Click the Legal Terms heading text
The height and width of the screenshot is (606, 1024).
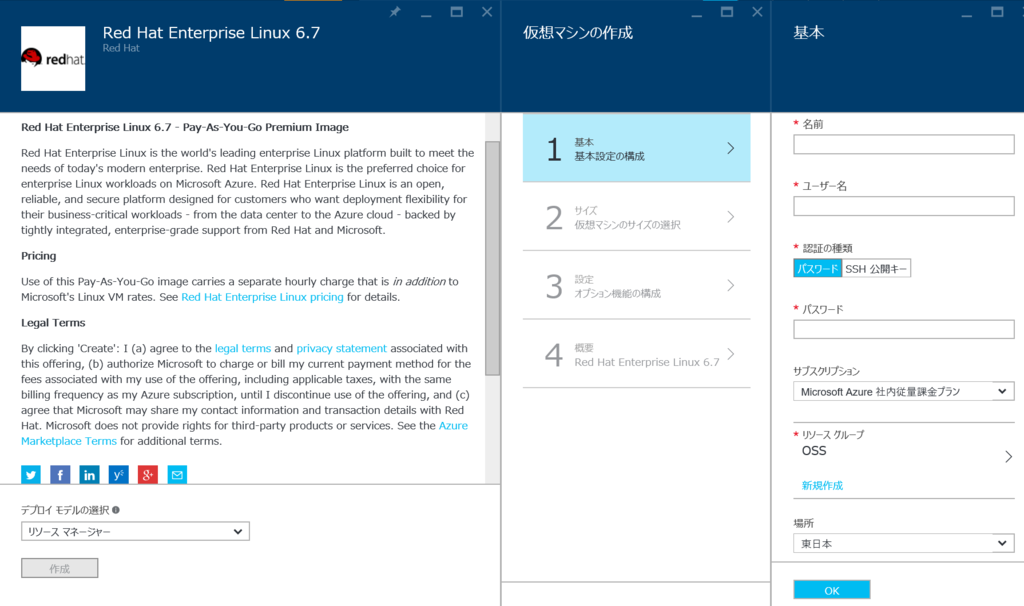53,323
